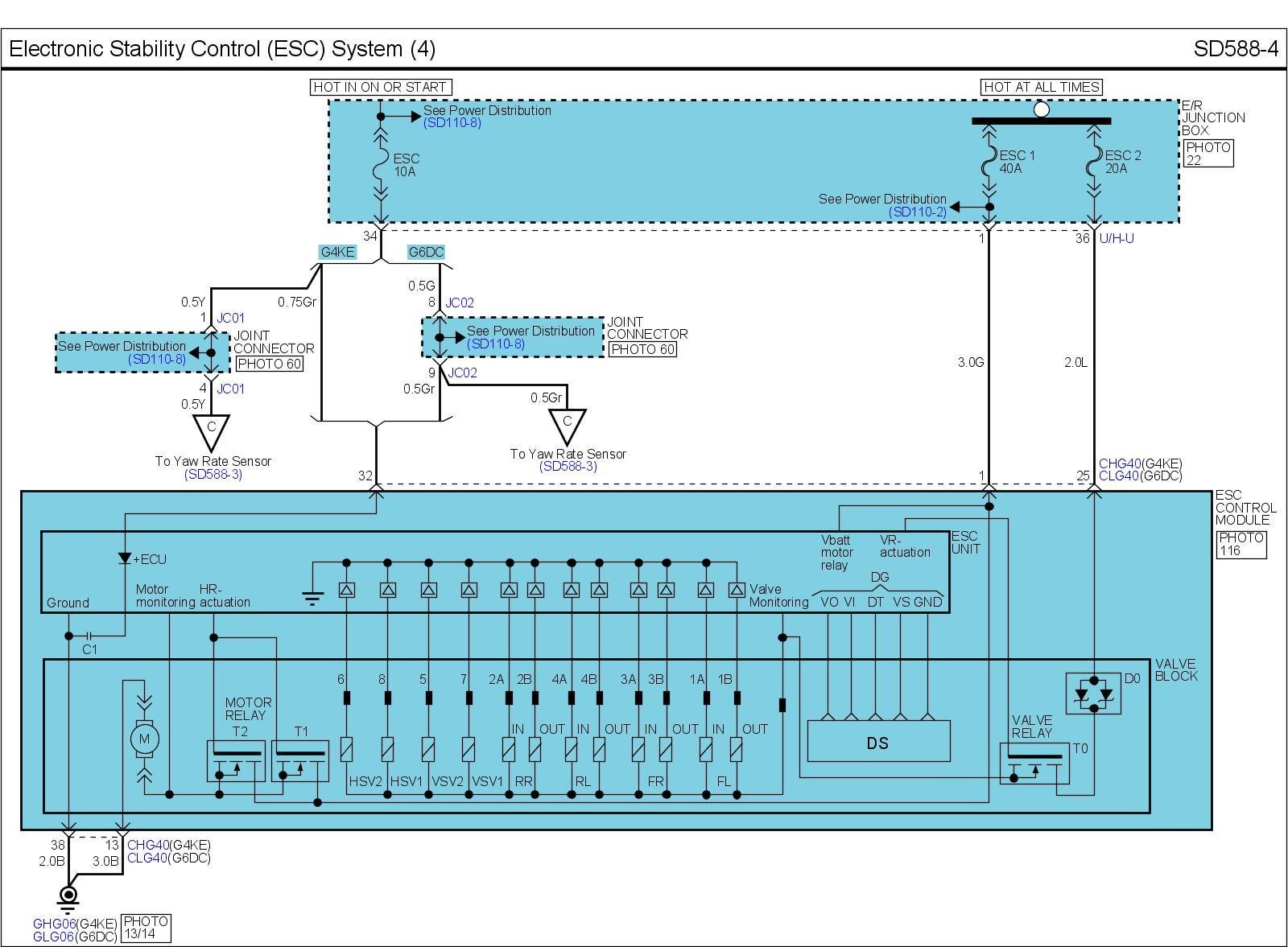Open the U/H-U connector link
Image resolution: width=1288 pixels, height=947 pixels.
1117,239
